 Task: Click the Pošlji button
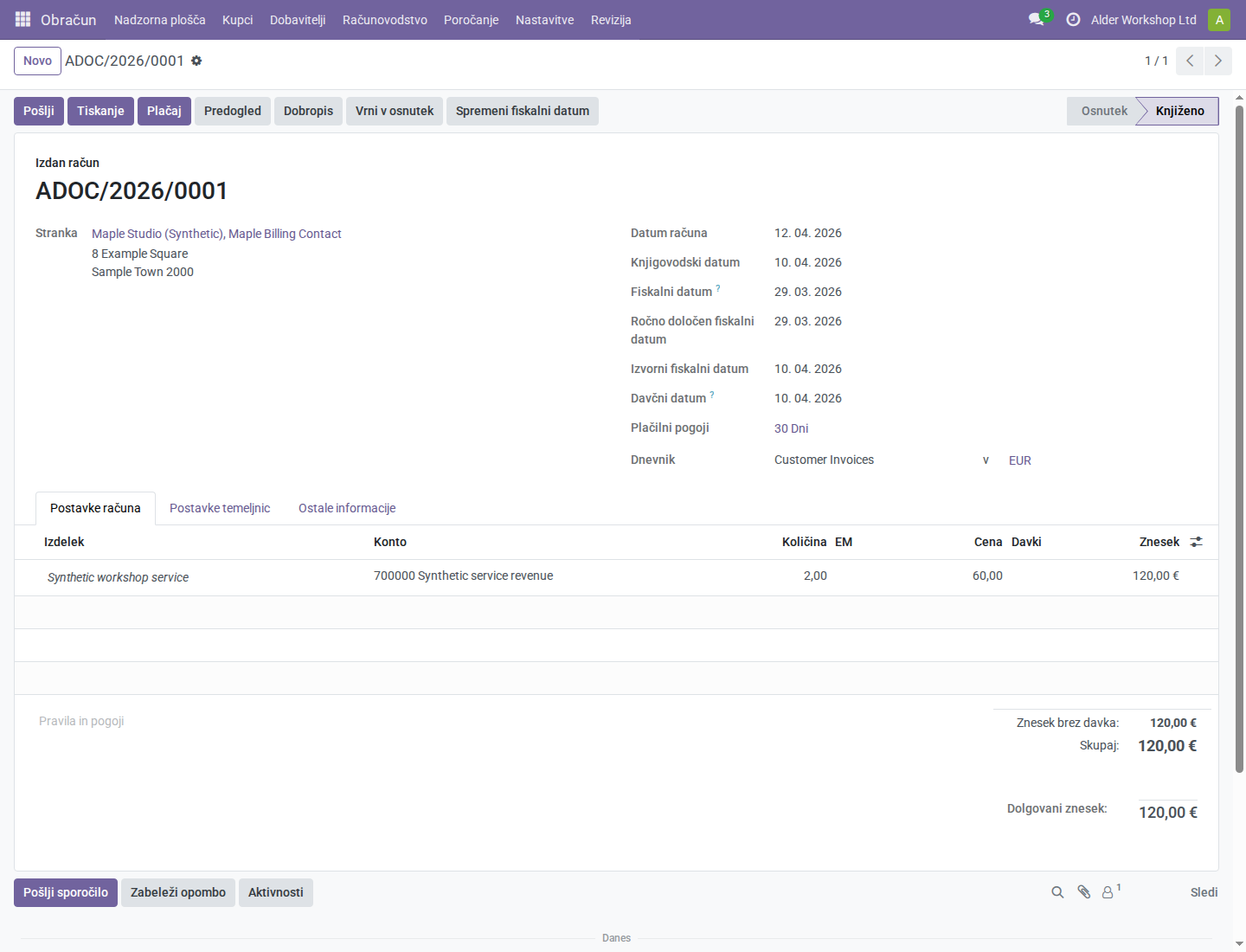coord(39,111)
